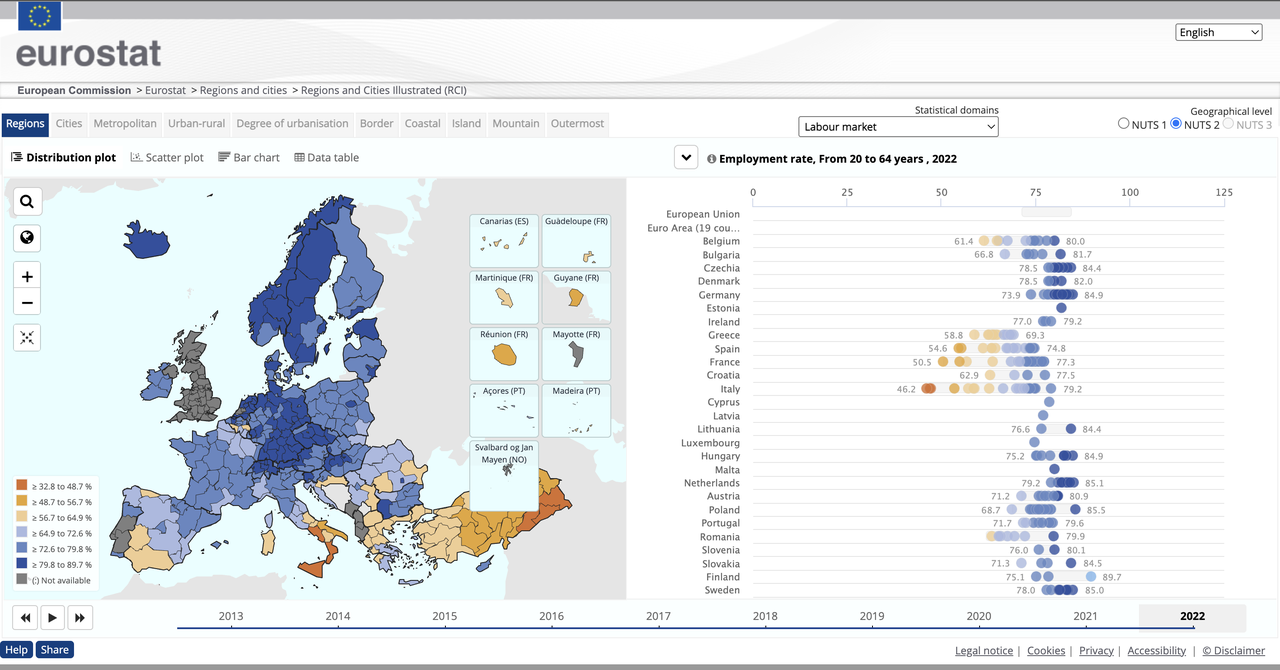The width and height of the screenshot is (1280, 670).
Task: Select year 2019 on the timeline
Action: tap(872, 617)
